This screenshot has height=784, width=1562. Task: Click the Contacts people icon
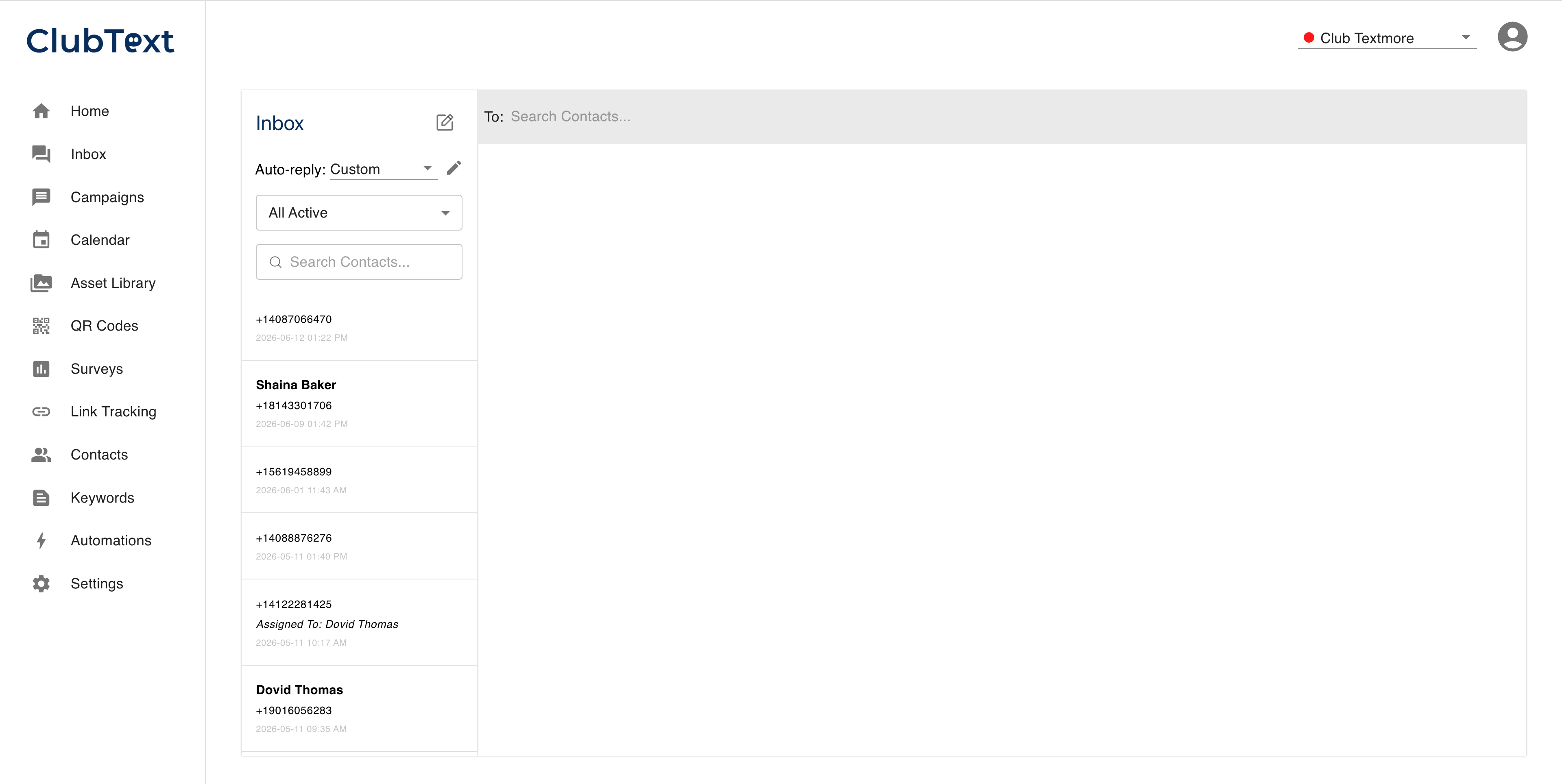coord(41,455)
